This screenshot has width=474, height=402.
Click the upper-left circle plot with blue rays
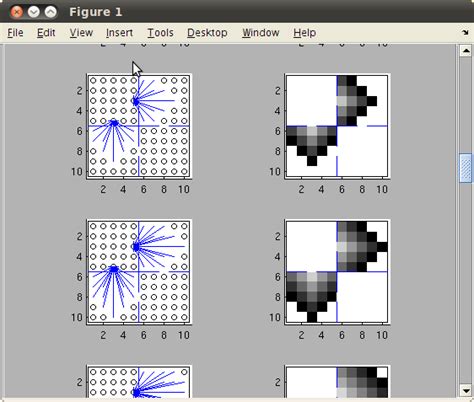pos(139,126)
